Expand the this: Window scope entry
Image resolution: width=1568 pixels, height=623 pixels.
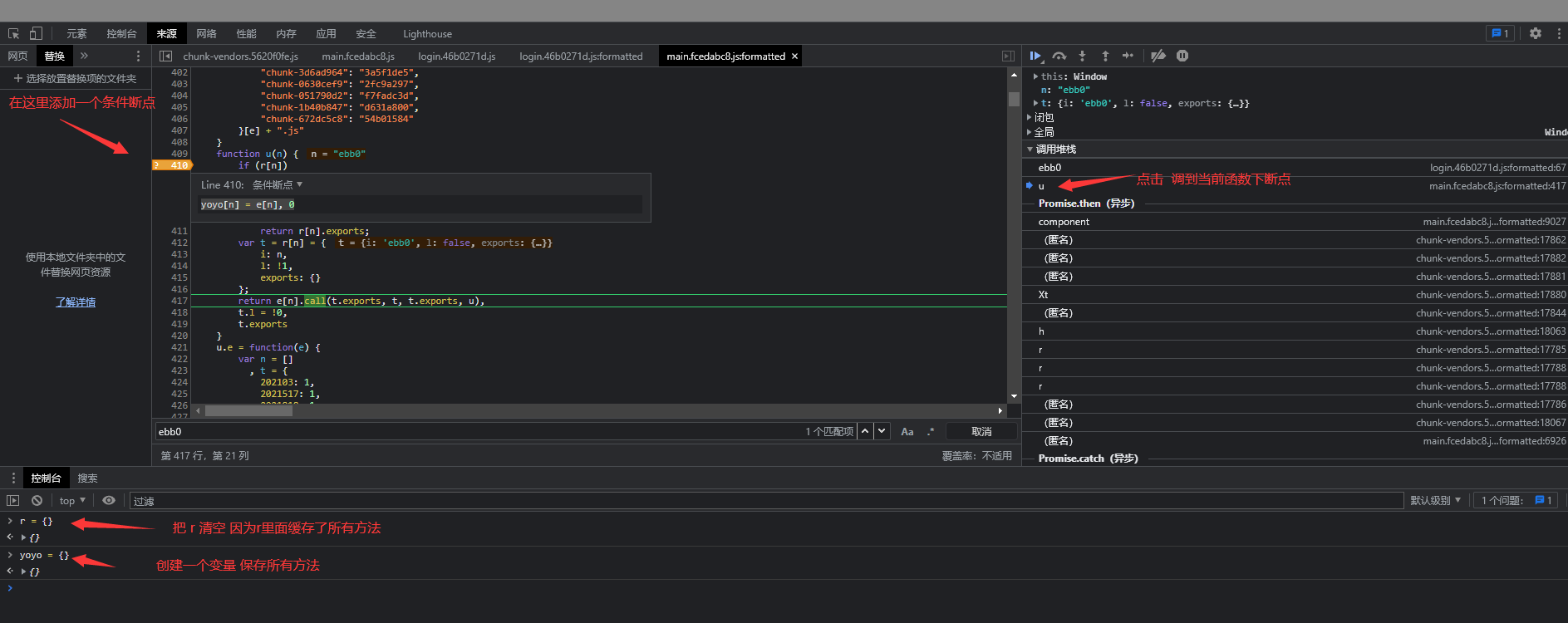[x=1035, y=76]
